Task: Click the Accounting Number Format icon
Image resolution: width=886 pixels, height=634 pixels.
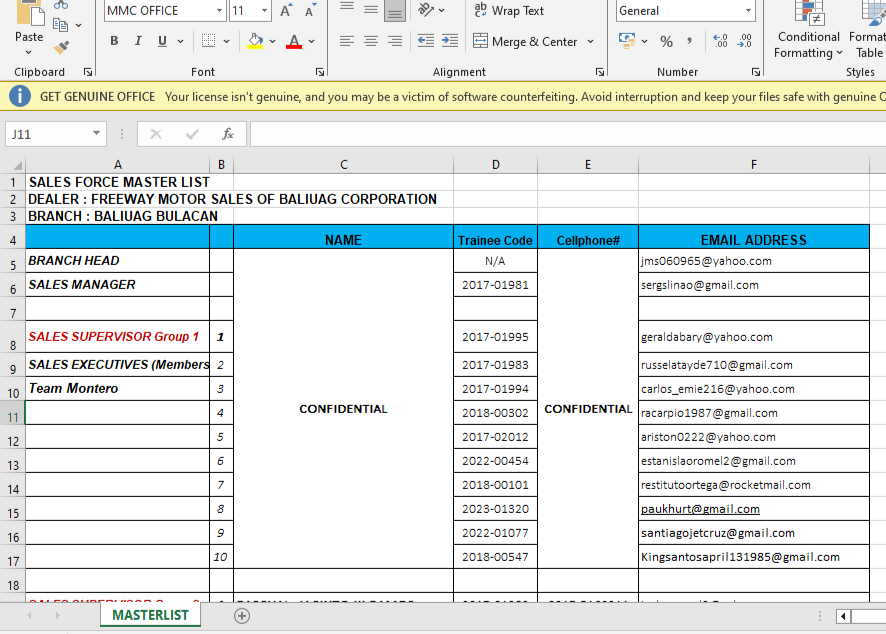Action: click(x=627, y=41)
